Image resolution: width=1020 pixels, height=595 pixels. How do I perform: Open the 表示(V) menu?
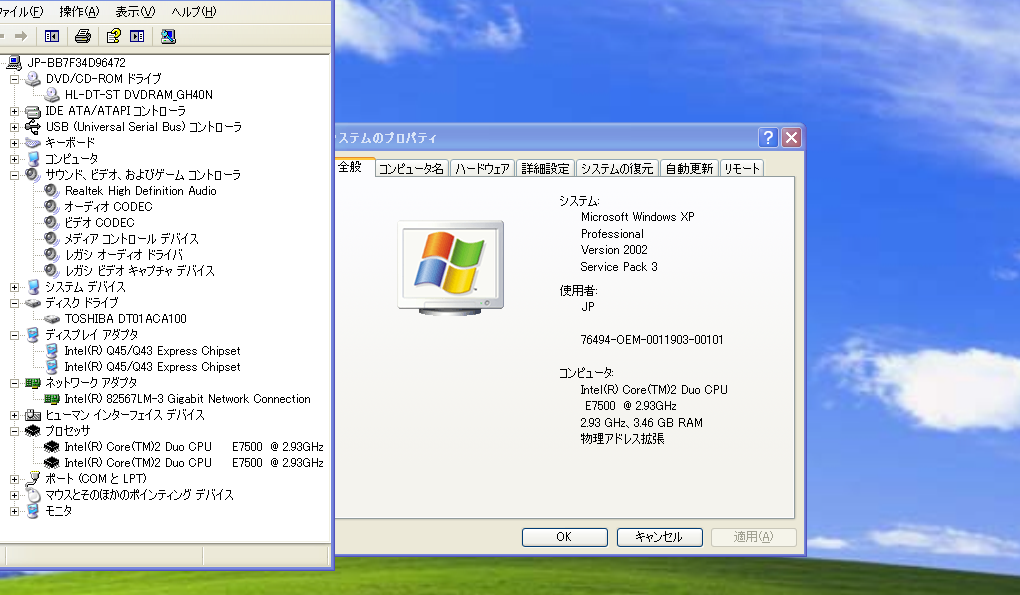click(x=135, y=12)
